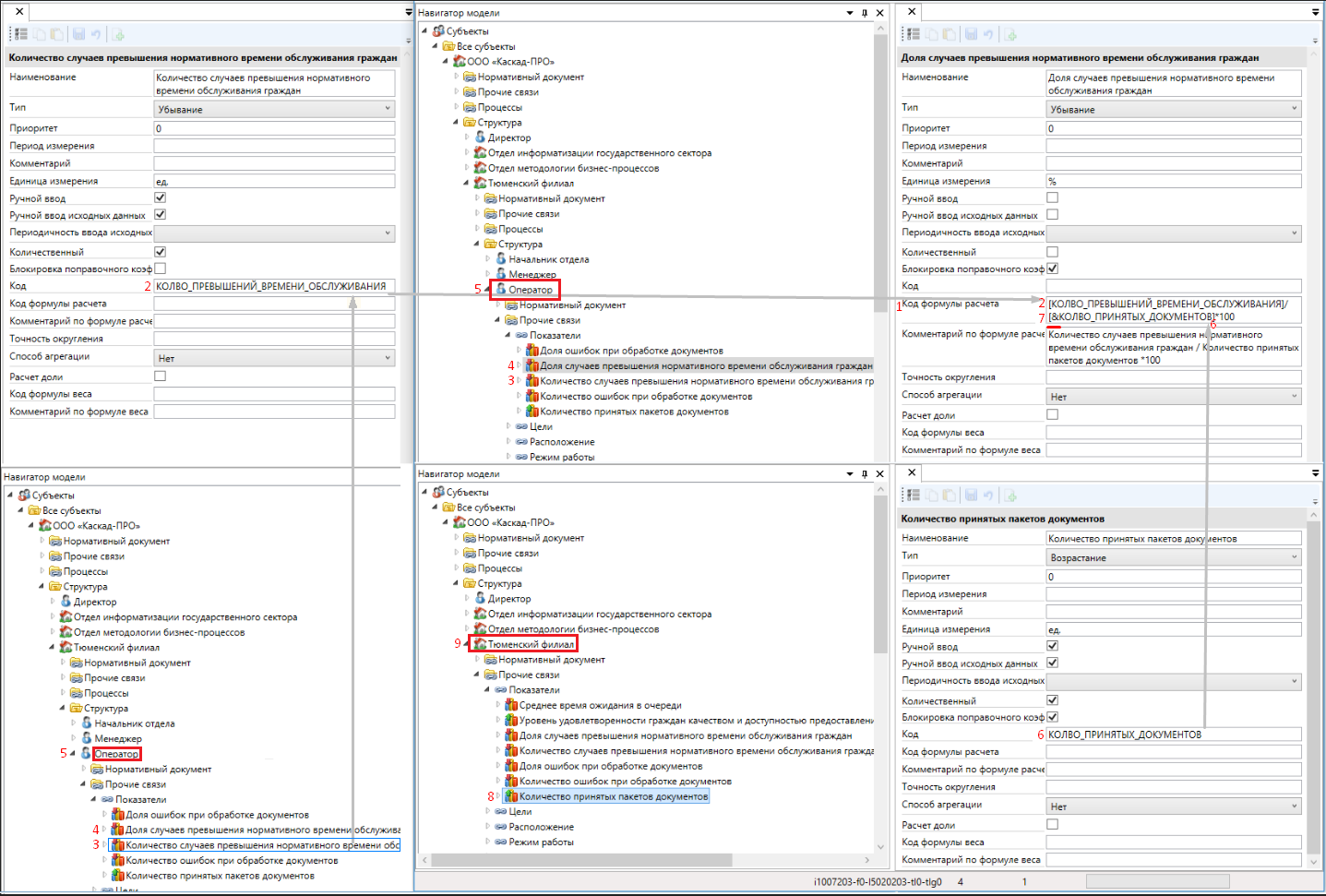Screen dimensions: 1326x896
Task: Toggle 'Ручной ввод' in 'Доля случаев превышения' panel
Action: click(x=1053, y=197)
